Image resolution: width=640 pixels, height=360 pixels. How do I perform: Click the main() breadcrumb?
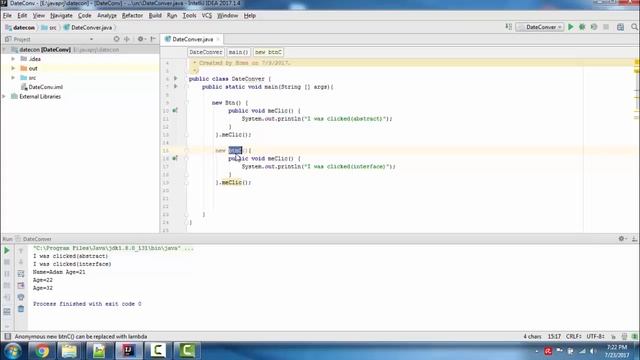pyautogui.click(x=238, y=52)
